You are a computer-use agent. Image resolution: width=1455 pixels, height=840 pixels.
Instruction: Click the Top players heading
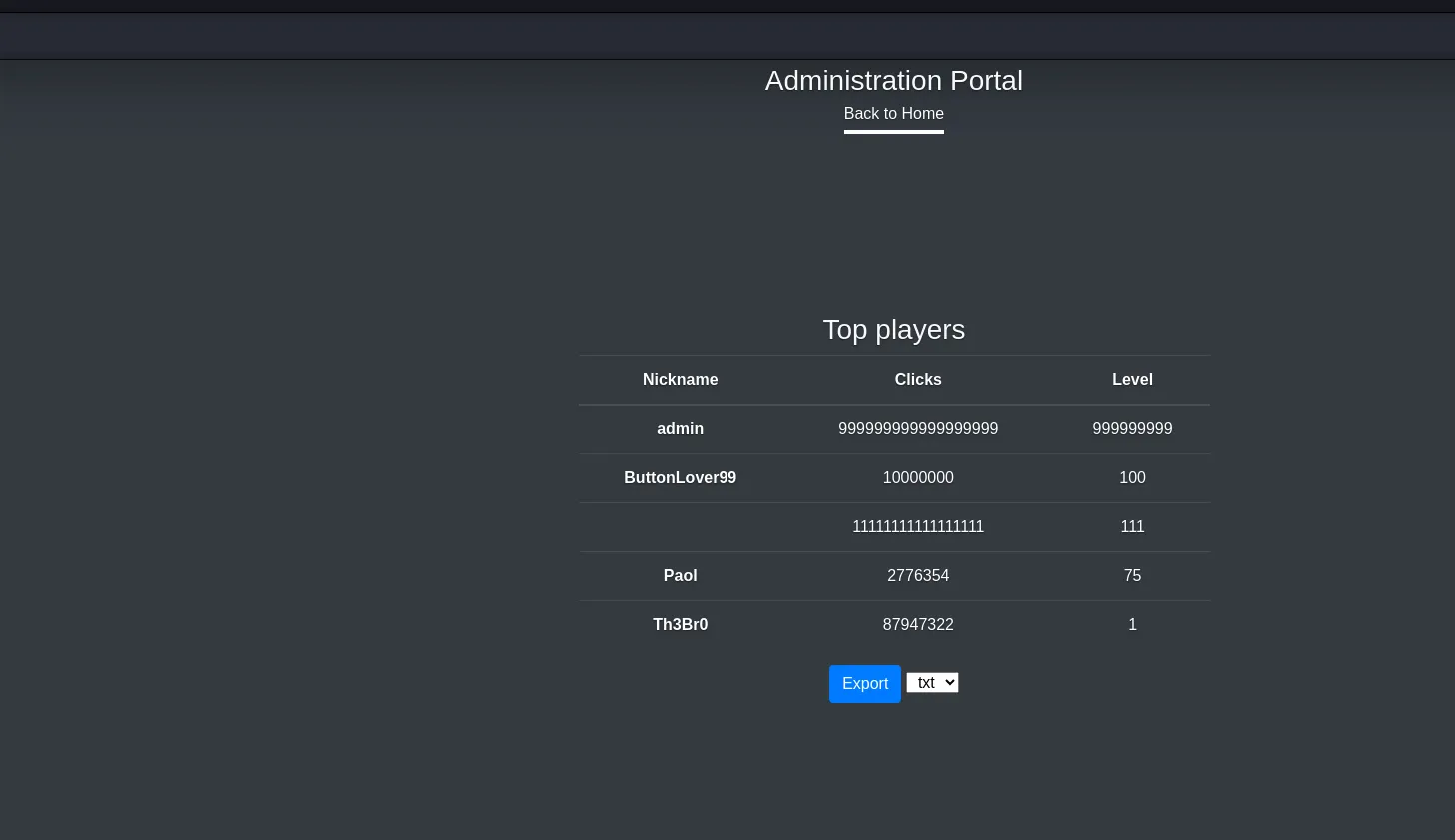point(893,330)
